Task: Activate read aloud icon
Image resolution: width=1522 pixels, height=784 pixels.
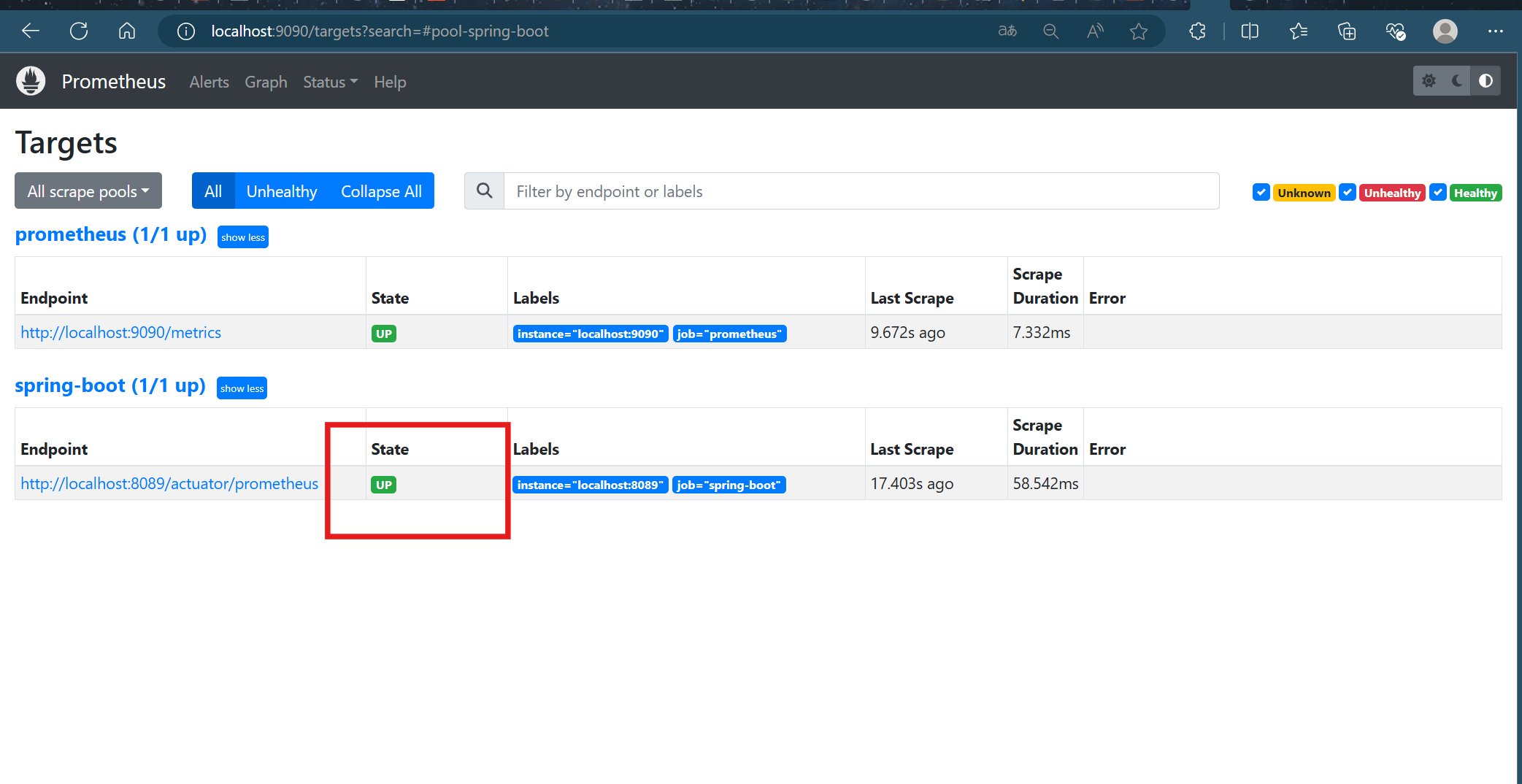Action: (1095, 31)
